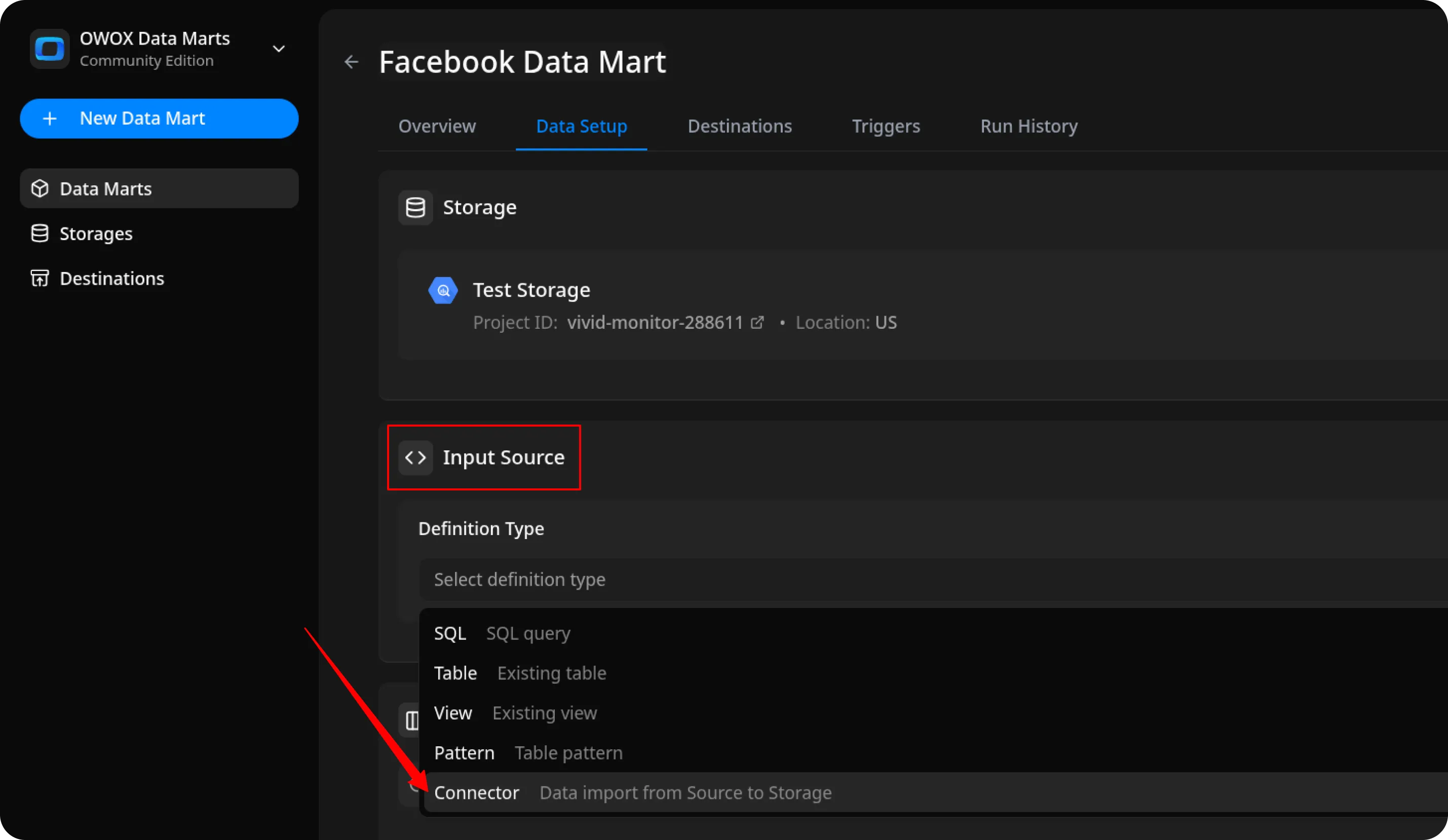Screen dimensions: 1448x840
Task: Open the vivid-monitor-288611 project link
Action: [656, 322]
